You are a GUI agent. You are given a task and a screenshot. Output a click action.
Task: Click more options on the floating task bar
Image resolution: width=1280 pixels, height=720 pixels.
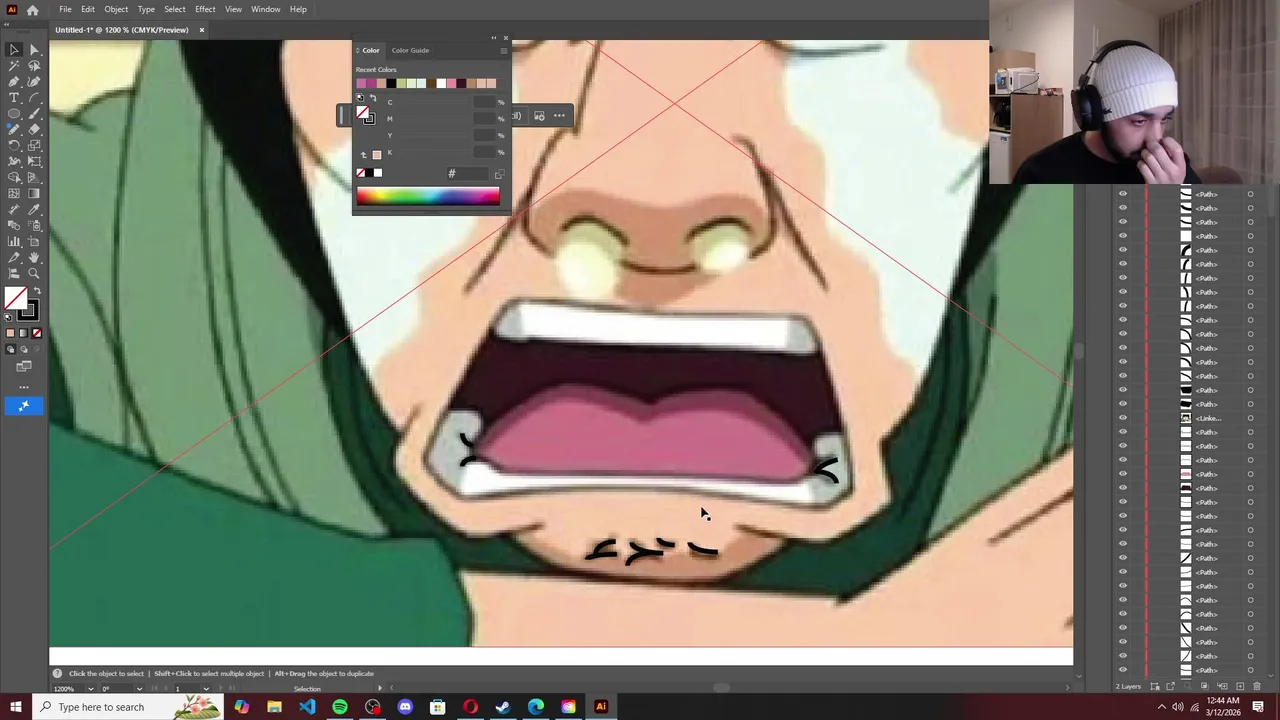[559, 116]
